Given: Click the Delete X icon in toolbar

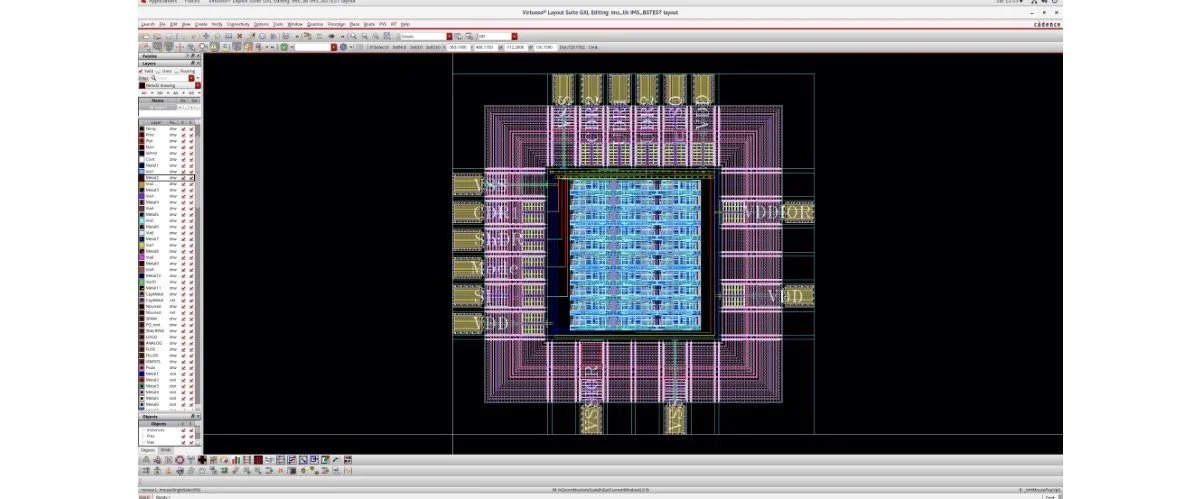Looking at the screenshot, I should (x=239, y=36).
